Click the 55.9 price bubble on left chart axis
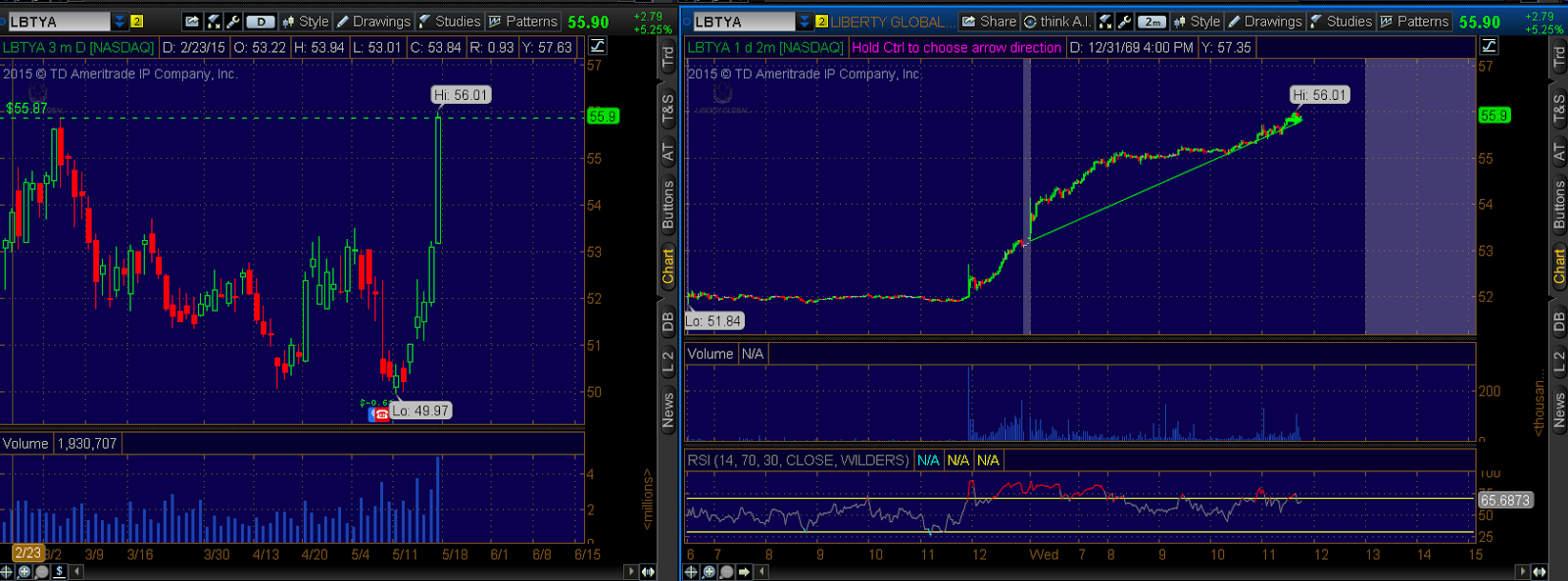The image size is (1568, 581). (603, 116)
